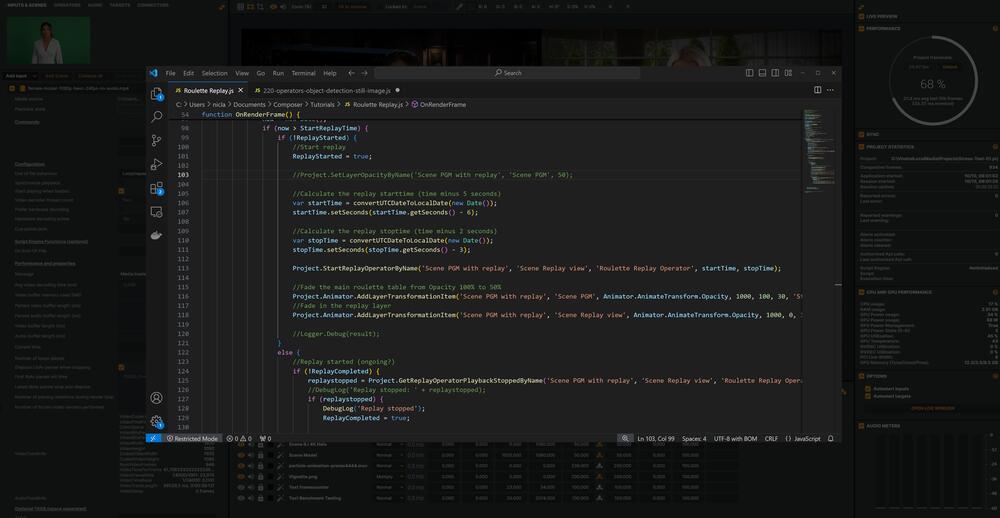Click the Manage gear icon
The width and height of the screenshot is (1000, 518).
click(156, 421)
